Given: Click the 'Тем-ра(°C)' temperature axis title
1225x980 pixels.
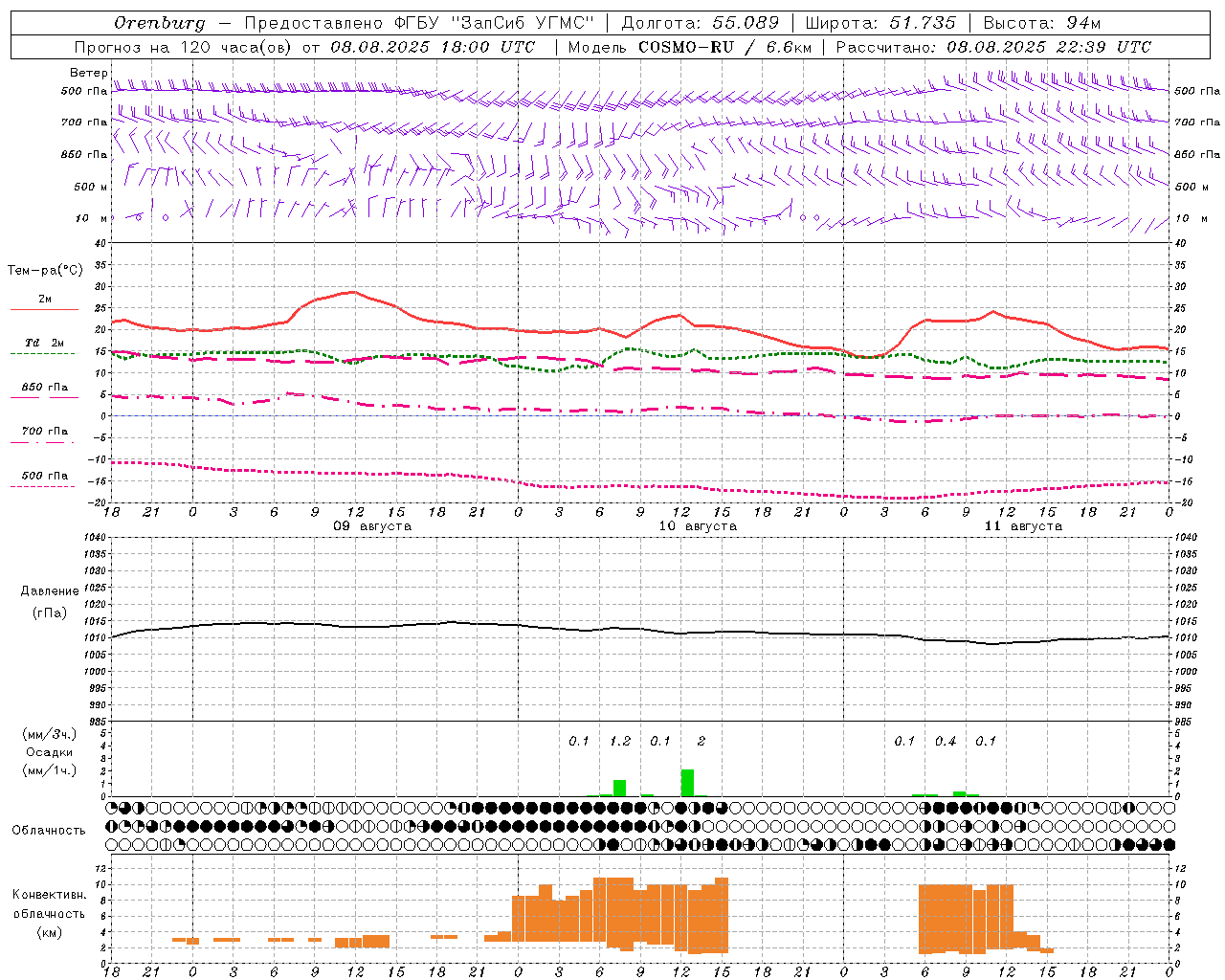Looking at the screenshot, I should (45, 271).
